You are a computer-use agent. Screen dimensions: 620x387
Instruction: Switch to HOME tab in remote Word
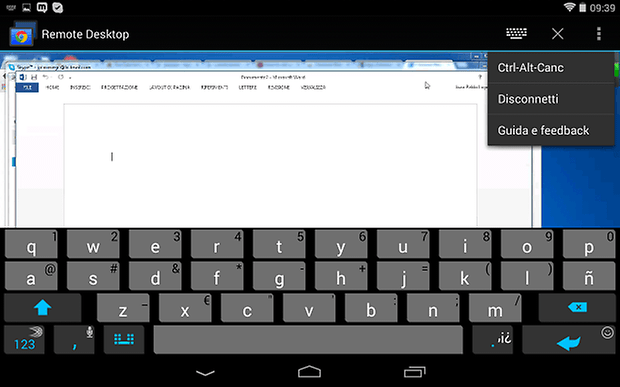pyautogui.click(x=52, y=87)
